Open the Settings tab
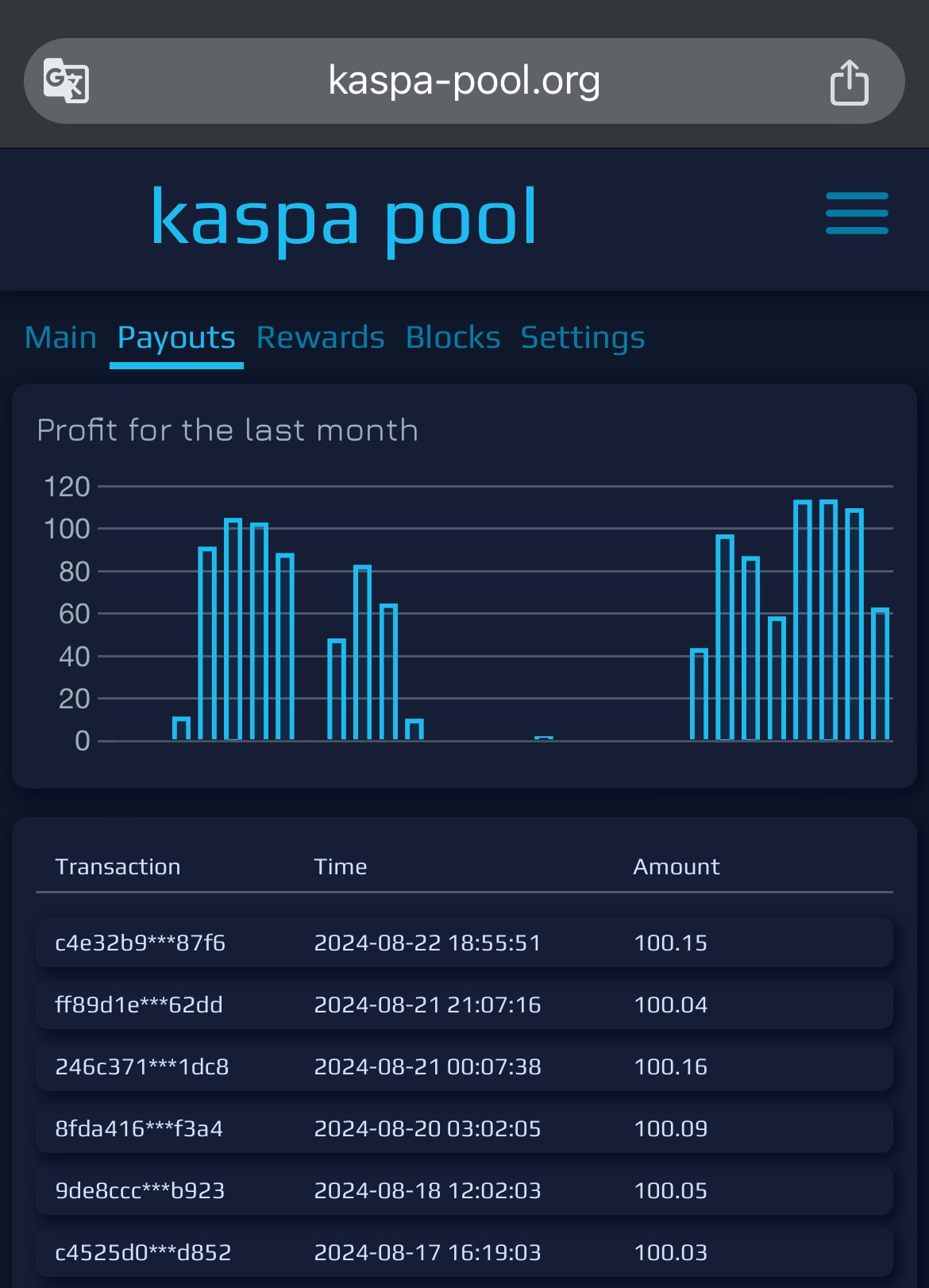Screen dimensions: 929x1288 (x=583, y=338)
